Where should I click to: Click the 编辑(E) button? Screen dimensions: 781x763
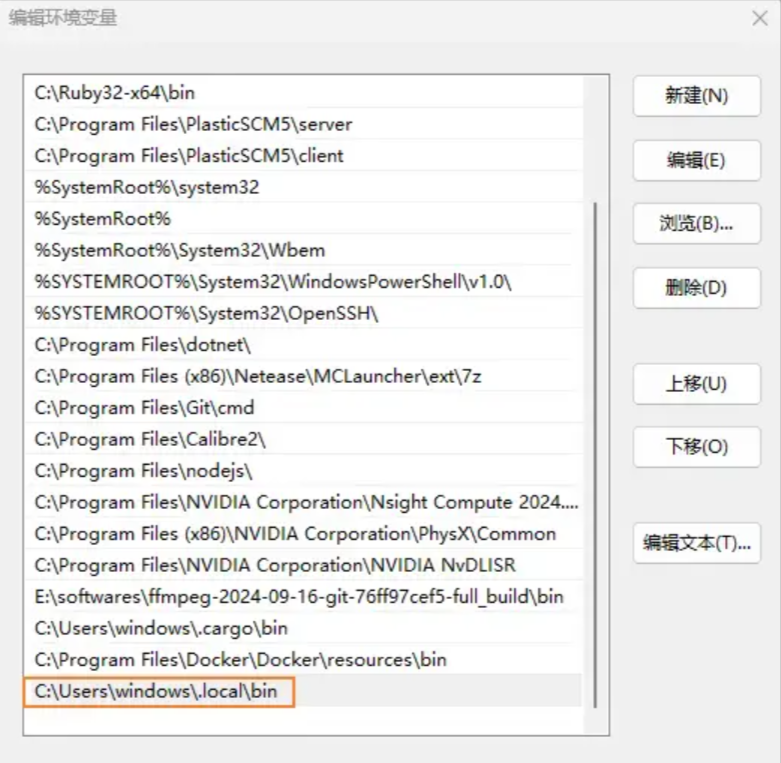[697, 160]
